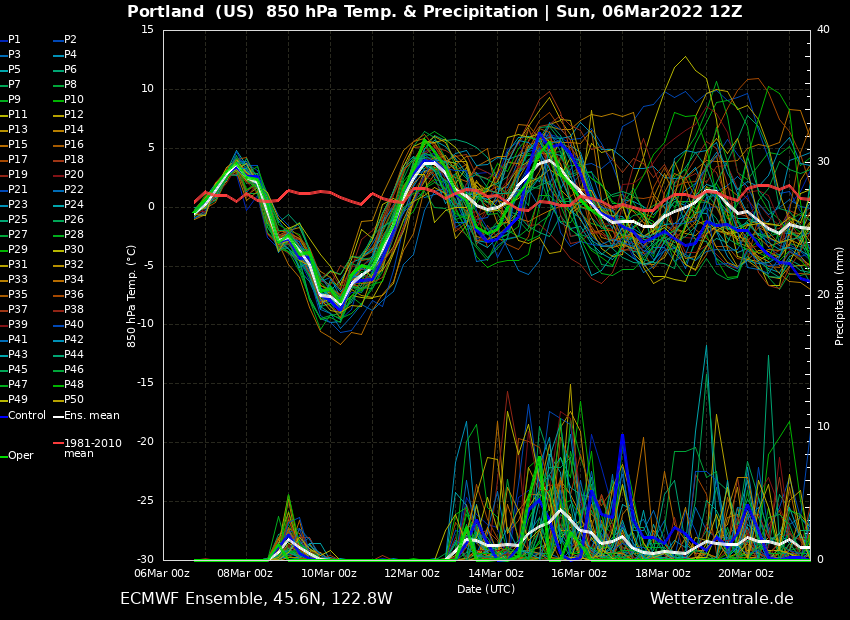This screenshot has height=620, width=850.
Task: Select the P44 legend label
Action: pos(74,355)
